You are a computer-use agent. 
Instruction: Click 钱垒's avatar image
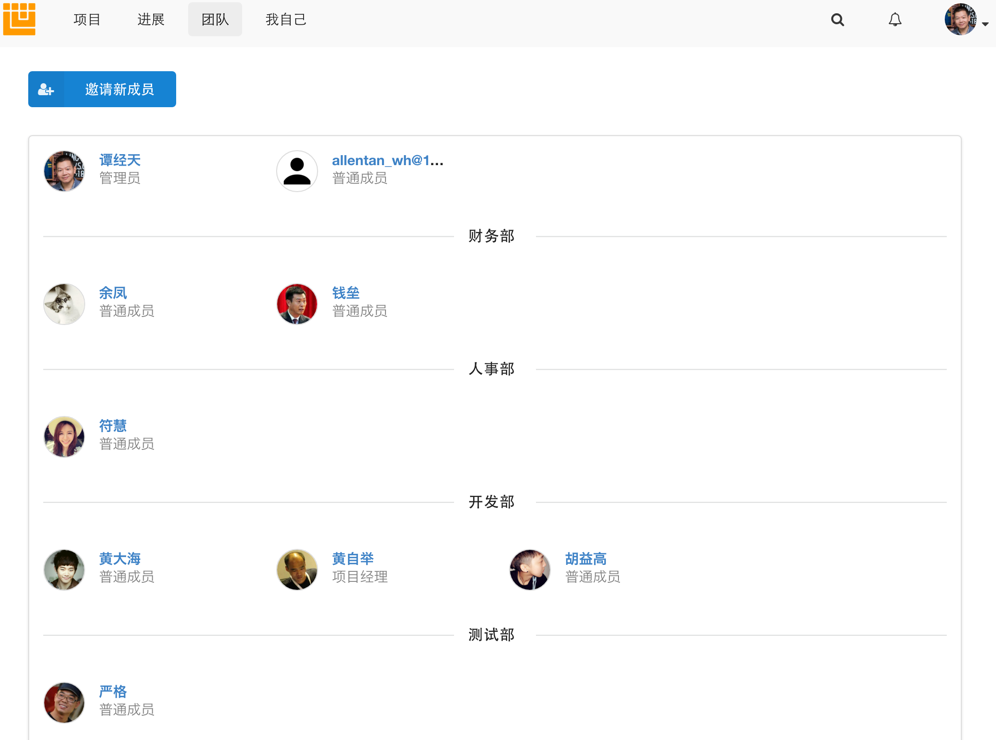[x=297, y=303]
